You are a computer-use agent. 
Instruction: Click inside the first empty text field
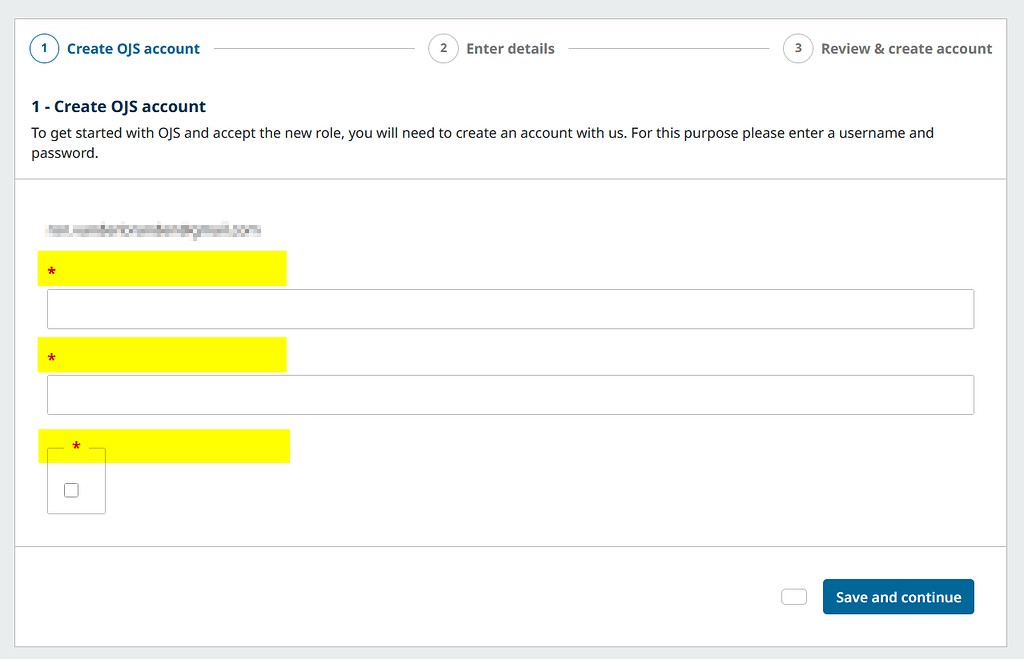(510, 309)
